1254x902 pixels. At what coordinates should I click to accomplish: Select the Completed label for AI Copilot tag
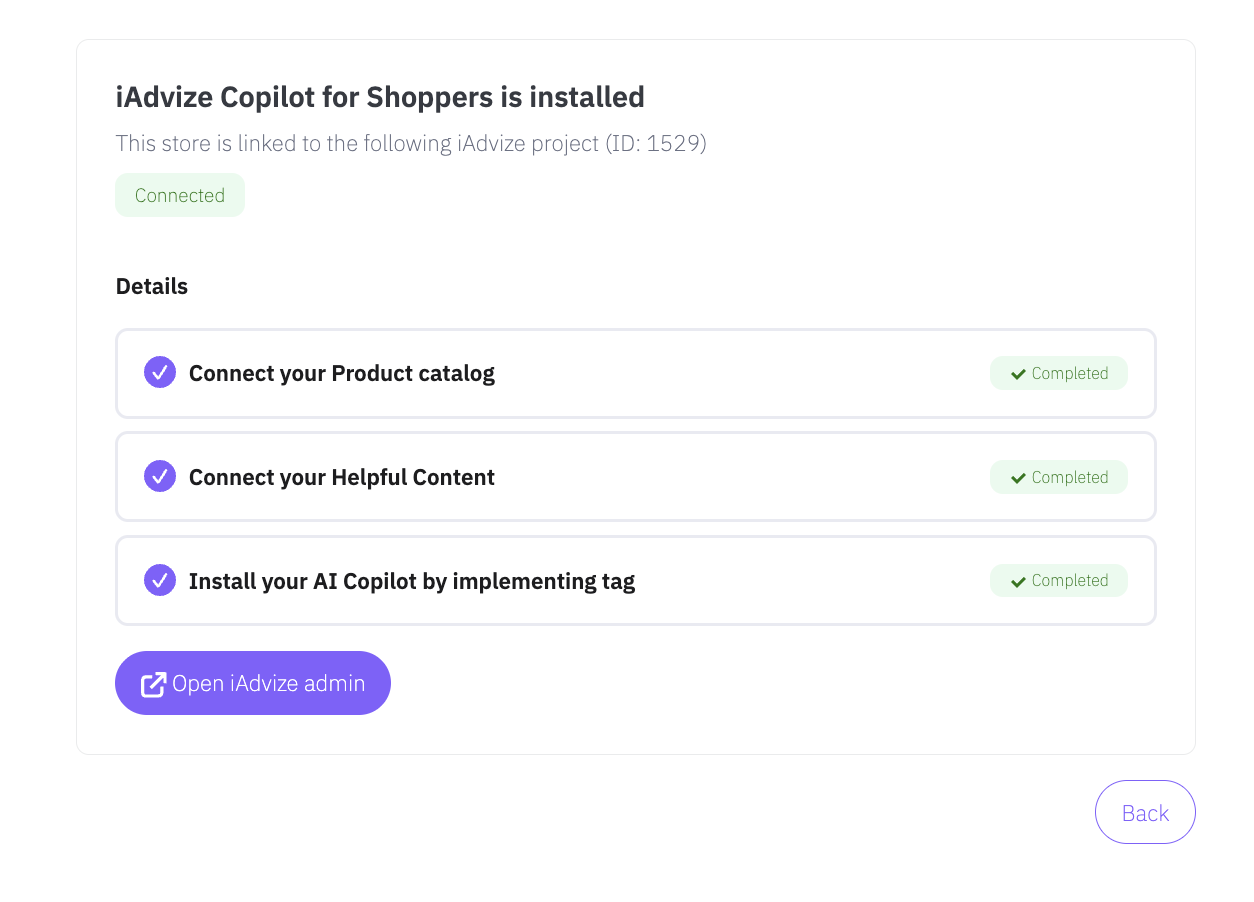coord(1069,580)
